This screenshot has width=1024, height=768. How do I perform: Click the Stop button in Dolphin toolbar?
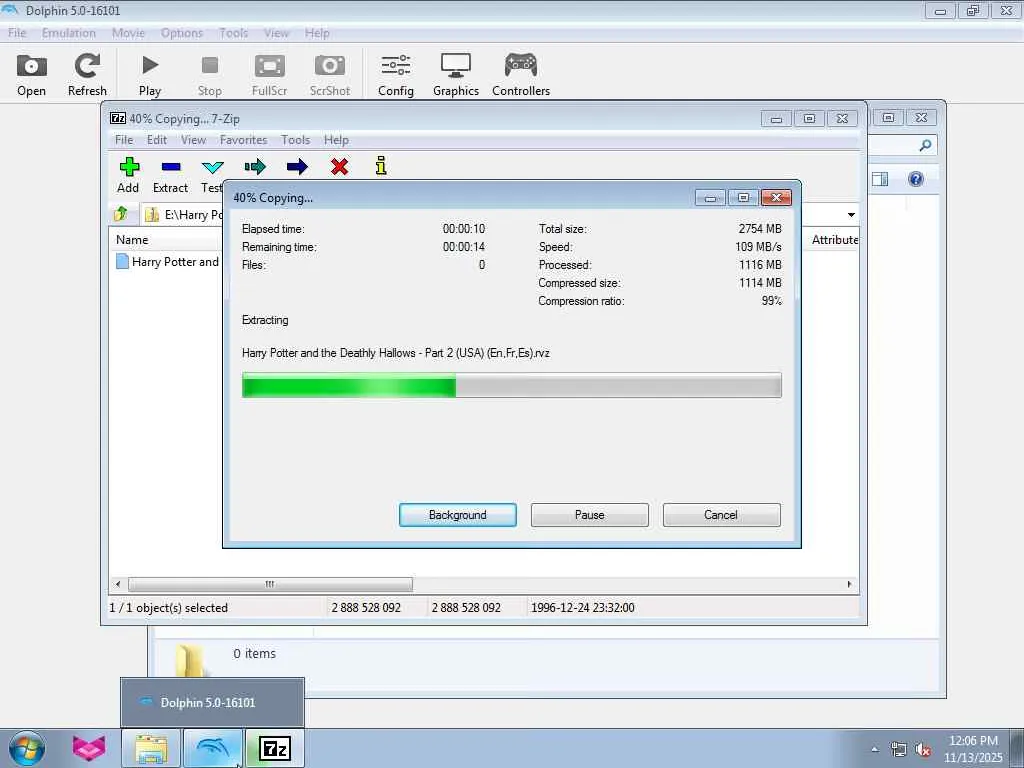tap(210, 74)
